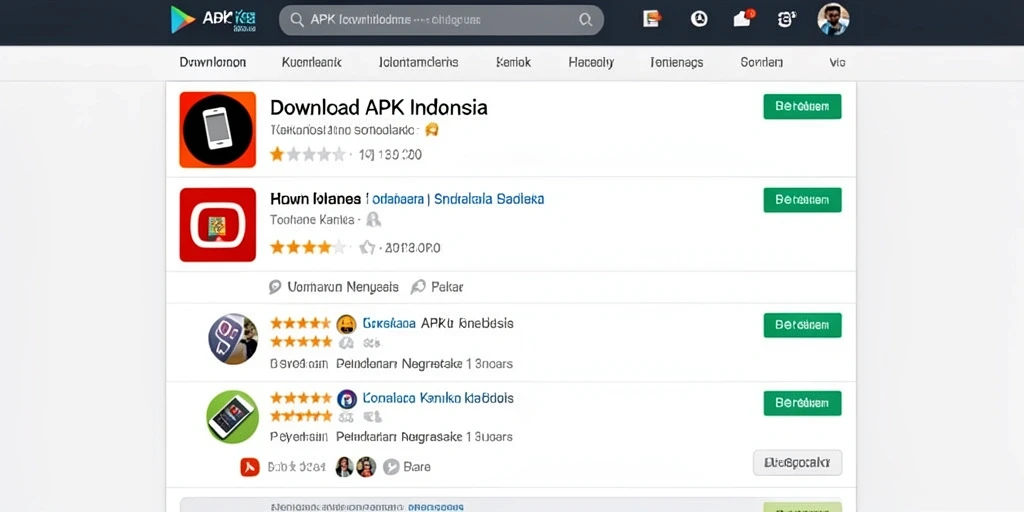
Task: Click the first small user avatar at bottom
Action: coord(344,466)
